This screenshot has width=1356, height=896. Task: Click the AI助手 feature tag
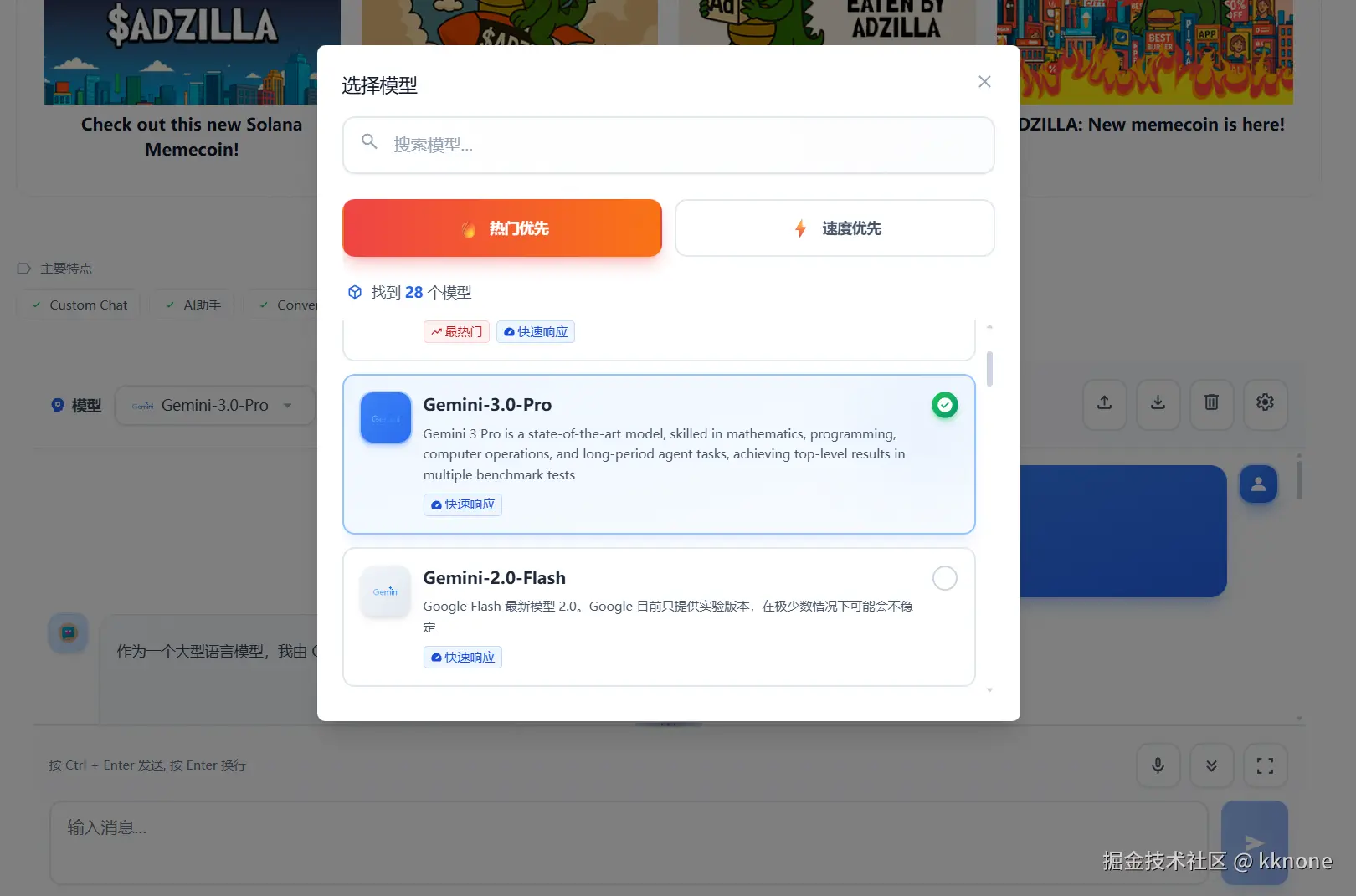(193, 305)
